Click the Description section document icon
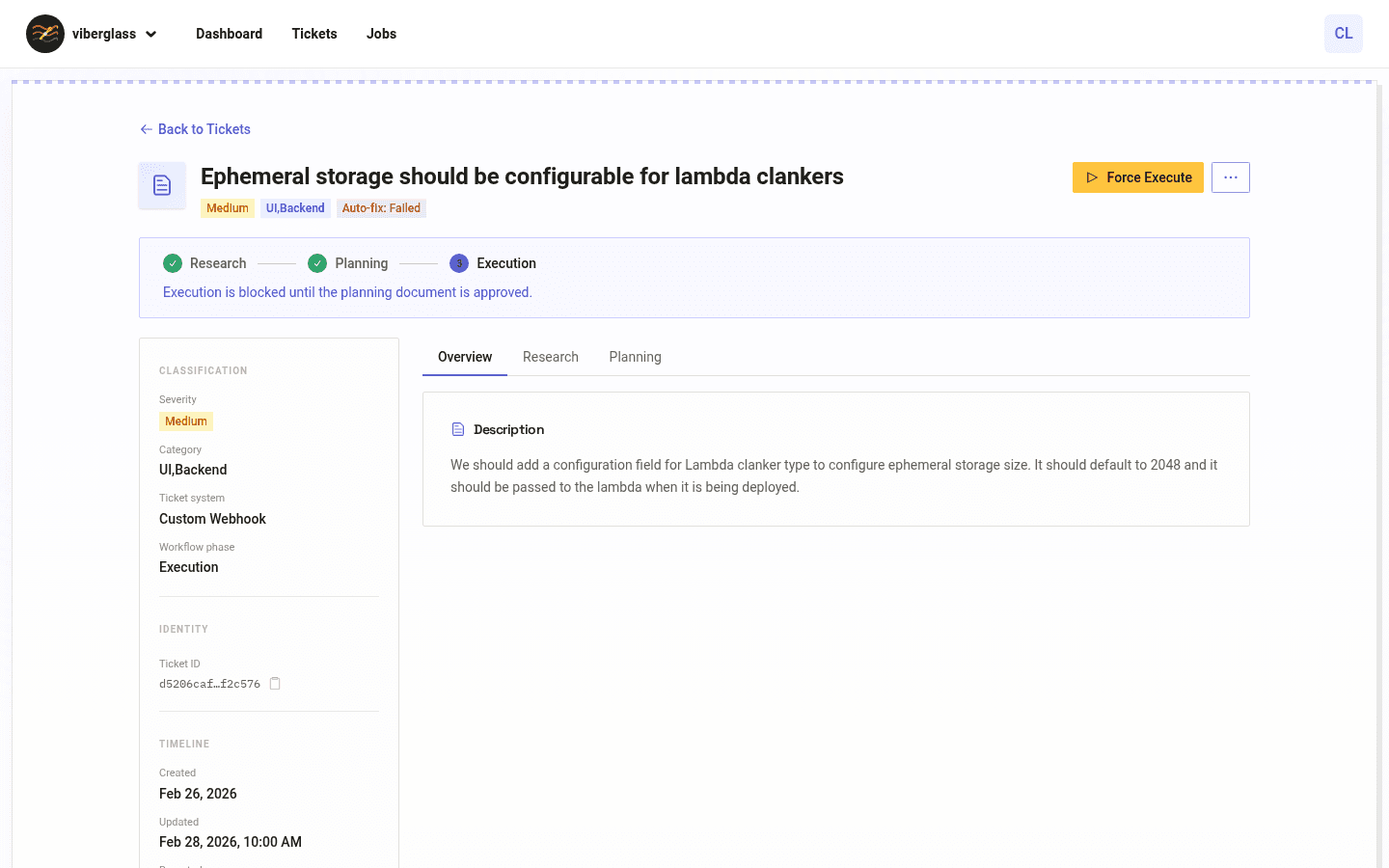This screenshot has width=1389, height=868. (458, 429)
